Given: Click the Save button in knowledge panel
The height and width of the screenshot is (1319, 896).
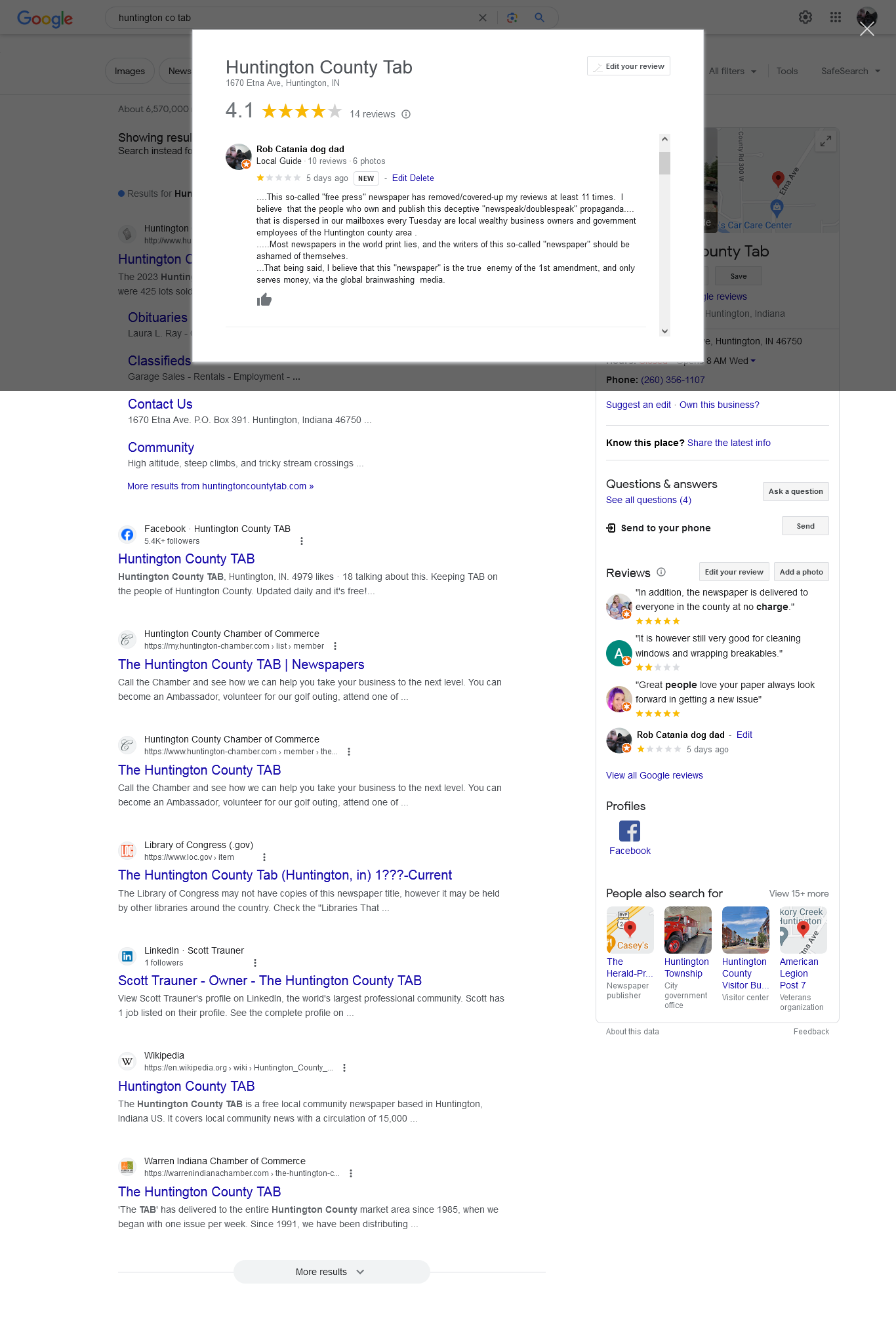Looking at the screenshot, I should tap(739, 276).
